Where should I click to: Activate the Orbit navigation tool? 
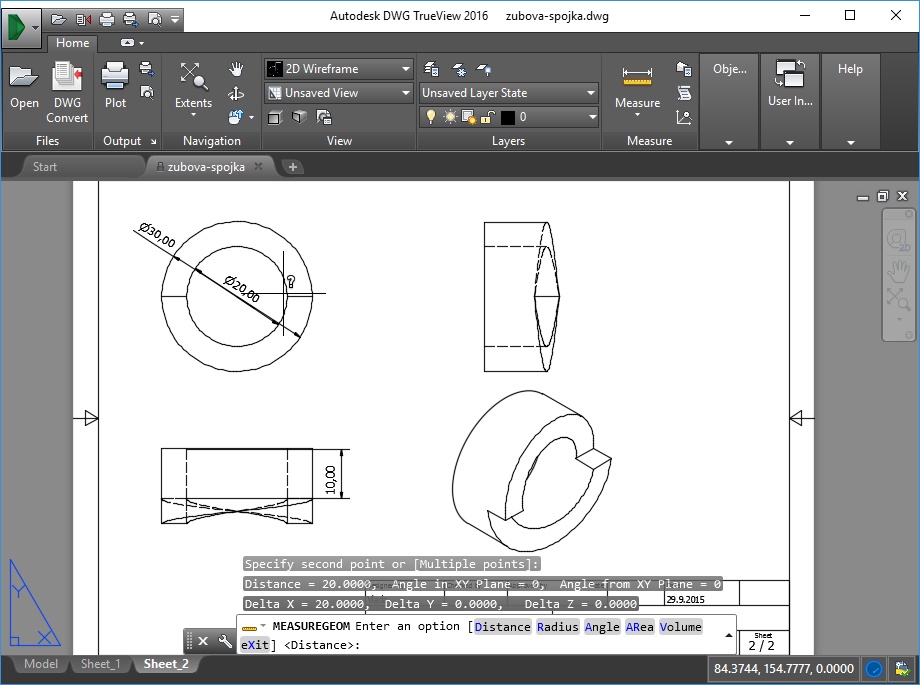point(236,93)
